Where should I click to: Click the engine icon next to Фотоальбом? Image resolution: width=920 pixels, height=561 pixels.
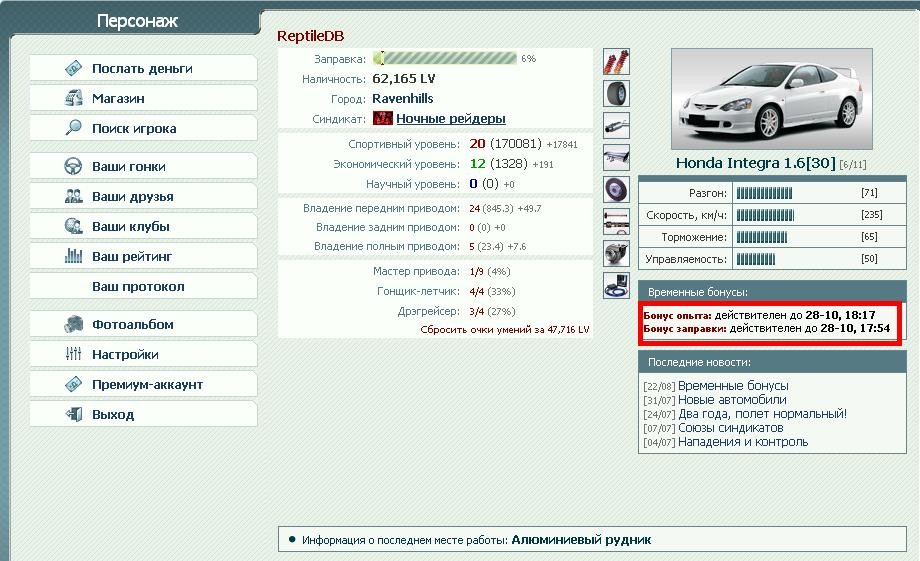click(x=73, y=324)
